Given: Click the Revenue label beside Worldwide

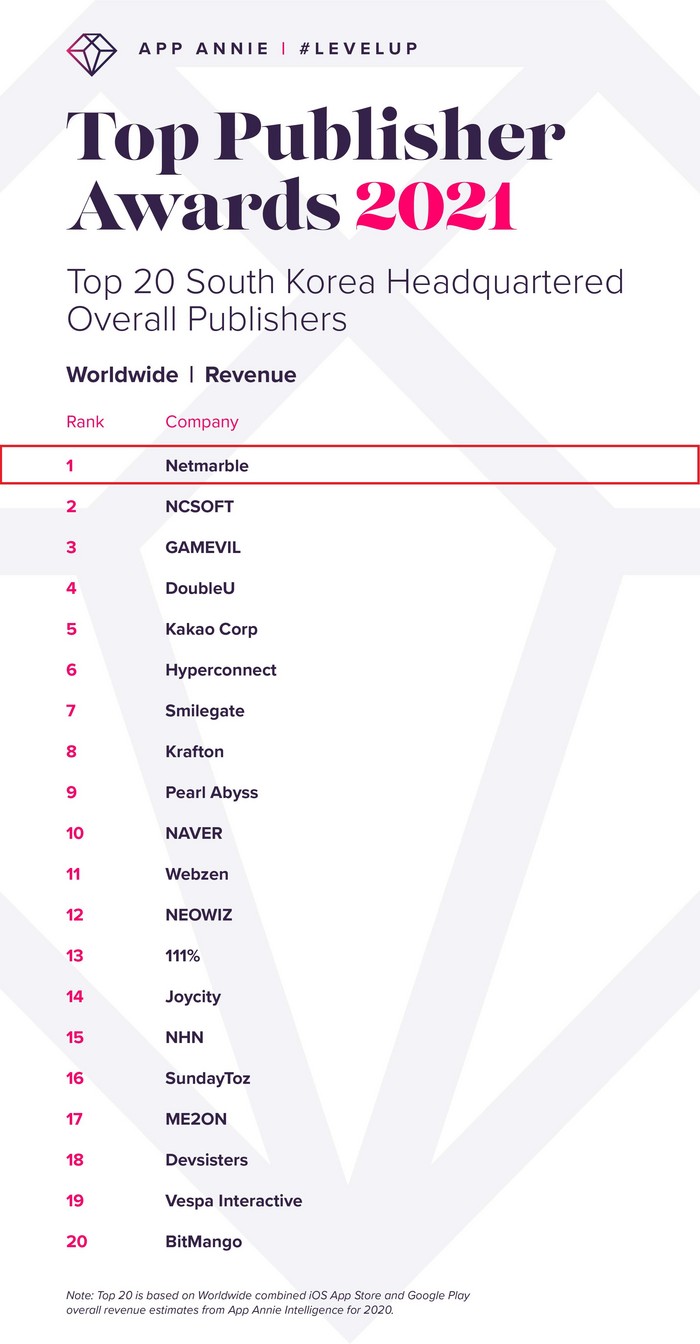Looking at the screenshot, I should [x=250, y=375].
